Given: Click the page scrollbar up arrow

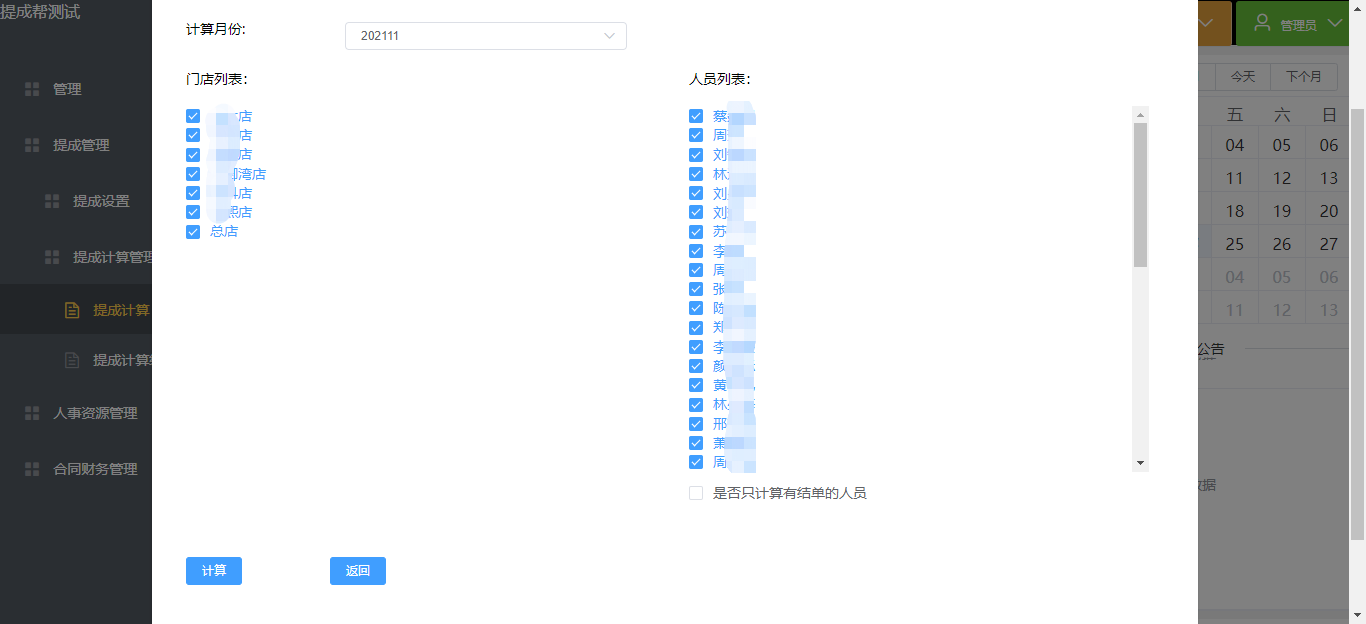Looking at the screenshot, I should (1358, 9).
